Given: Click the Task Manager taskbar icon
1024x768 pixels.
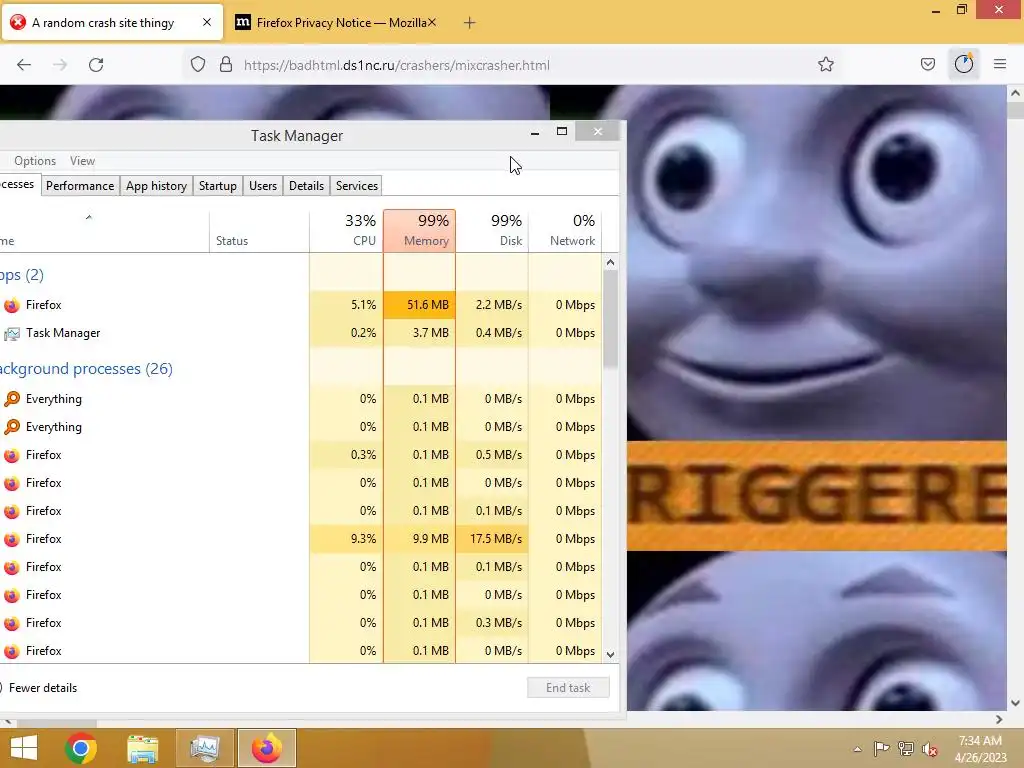Looking at the screenshot, I should (x=204, y=748).
